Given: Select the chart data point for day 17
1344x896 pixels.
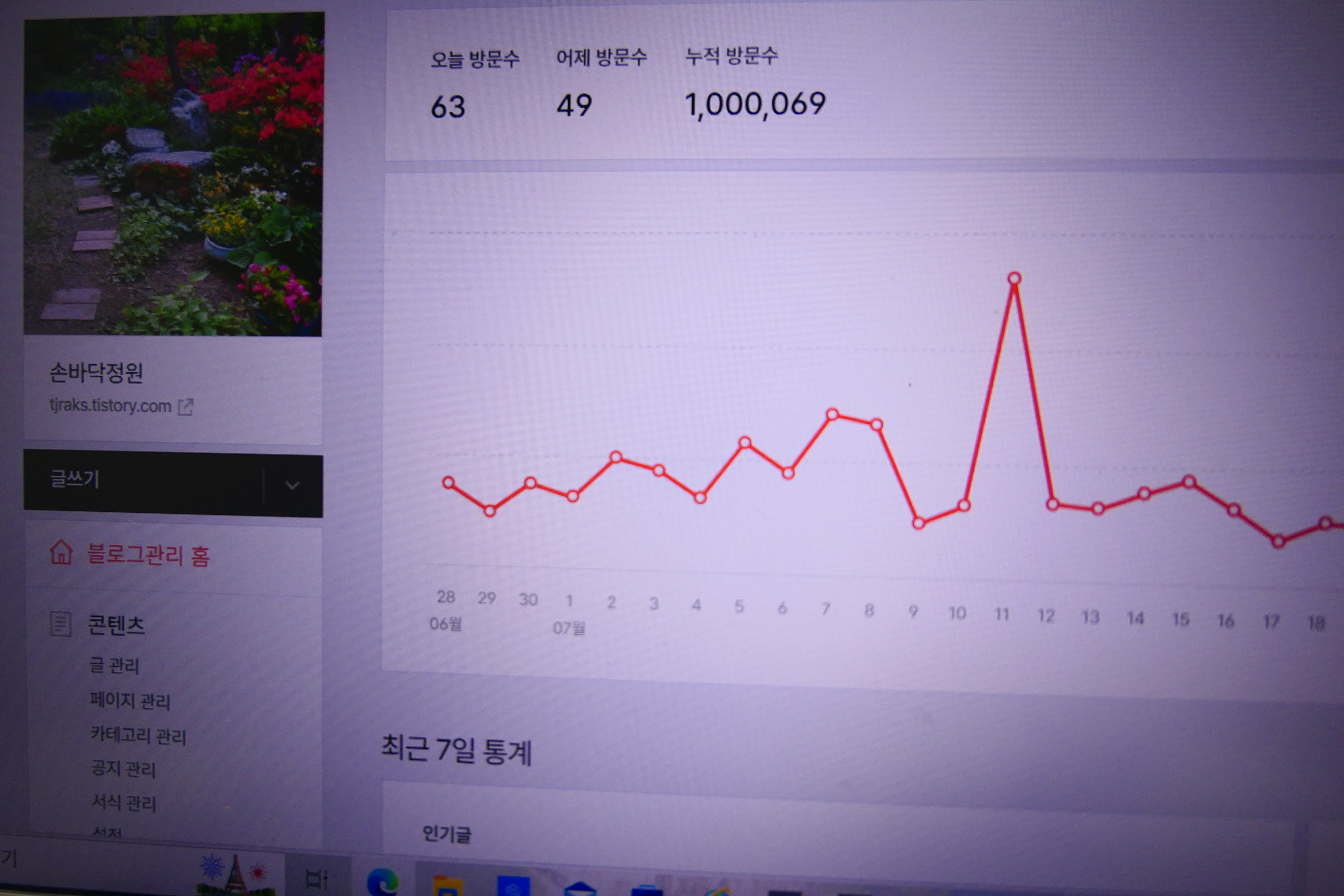Looking at the screenshot, I should tap(1279, 541).
